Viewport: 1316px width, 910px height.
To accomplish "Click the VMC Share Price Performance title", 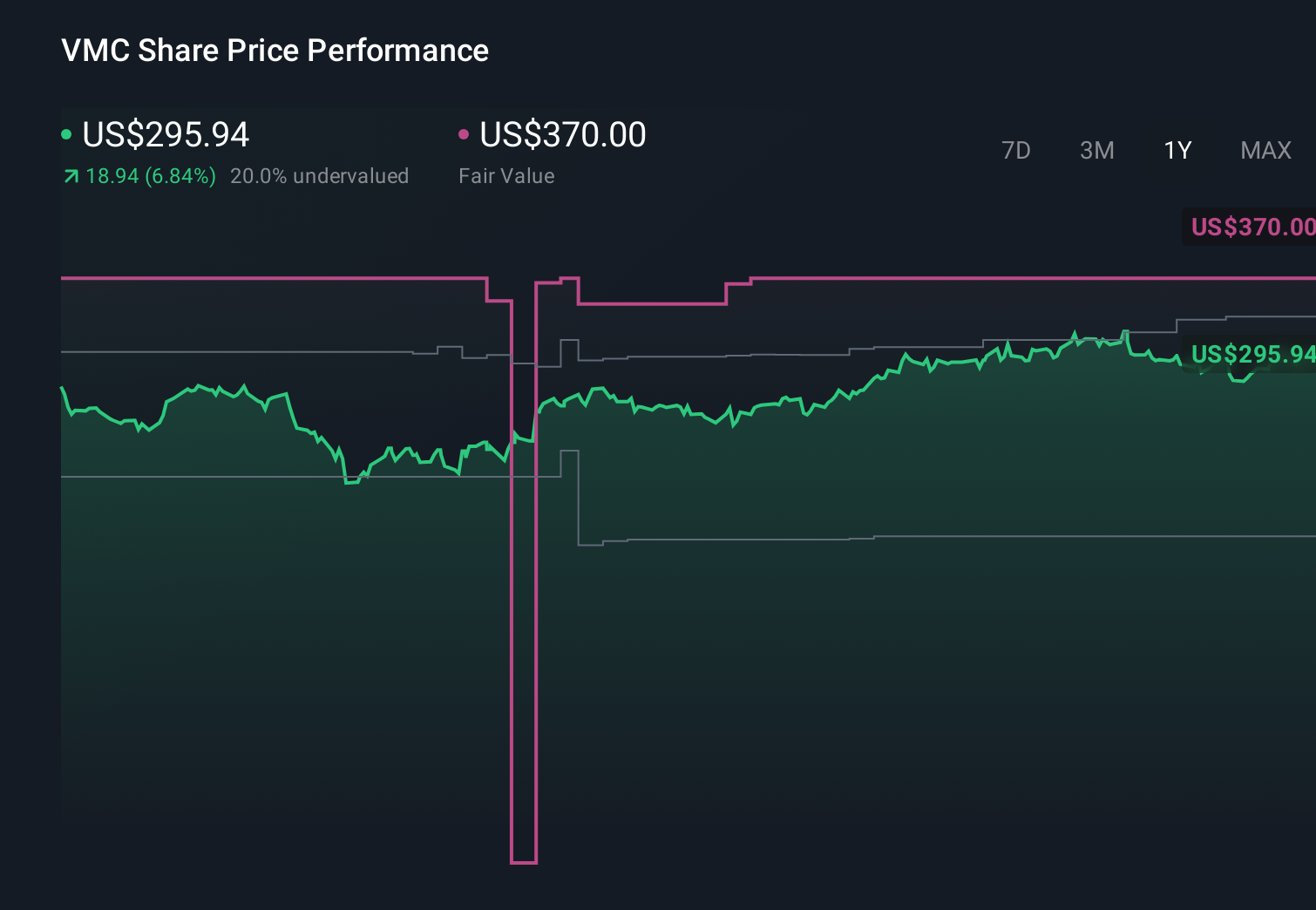I will tap(274, 51).
